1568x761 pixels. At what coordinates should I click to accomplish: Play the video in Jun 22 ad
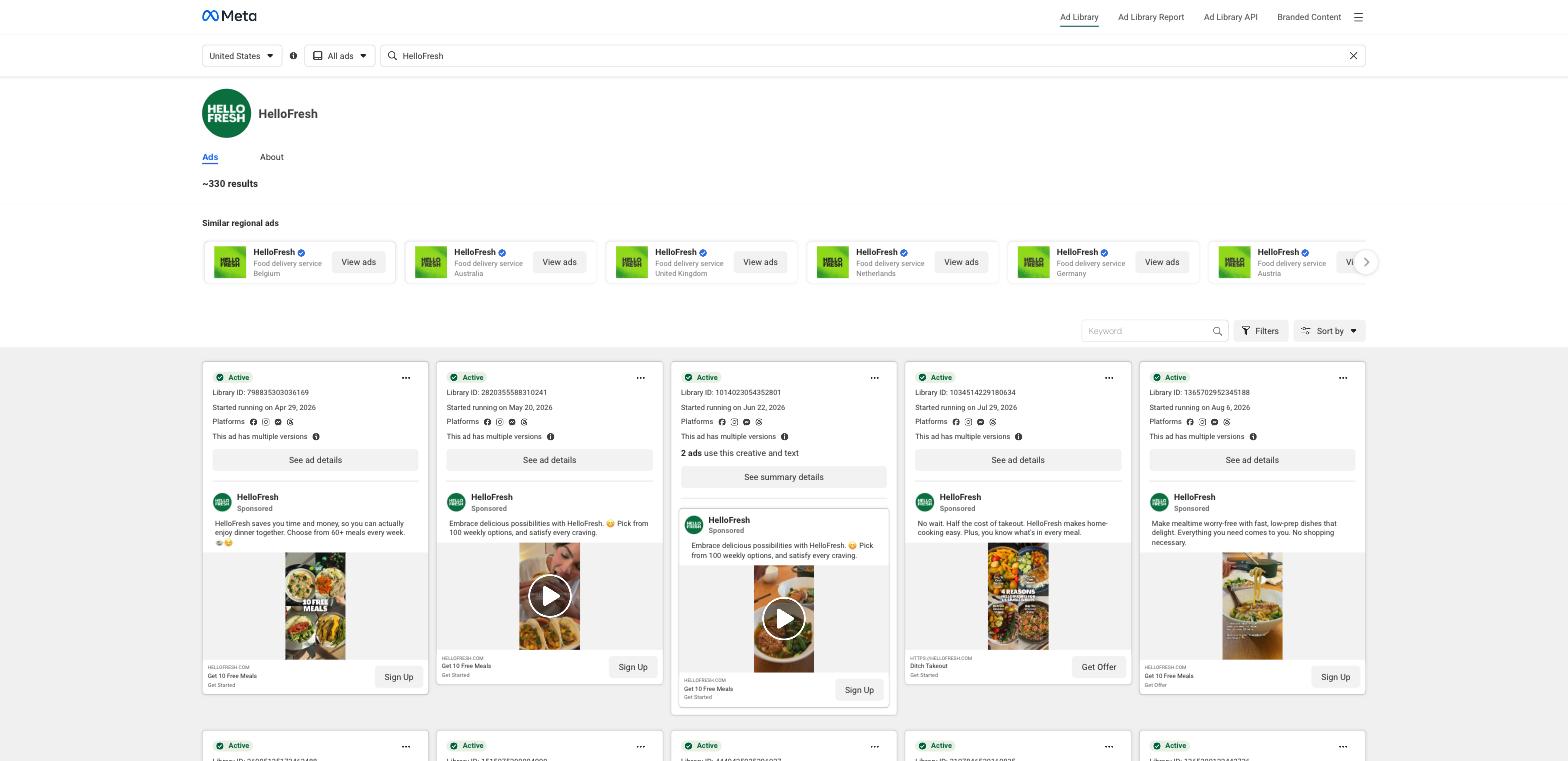783,619
